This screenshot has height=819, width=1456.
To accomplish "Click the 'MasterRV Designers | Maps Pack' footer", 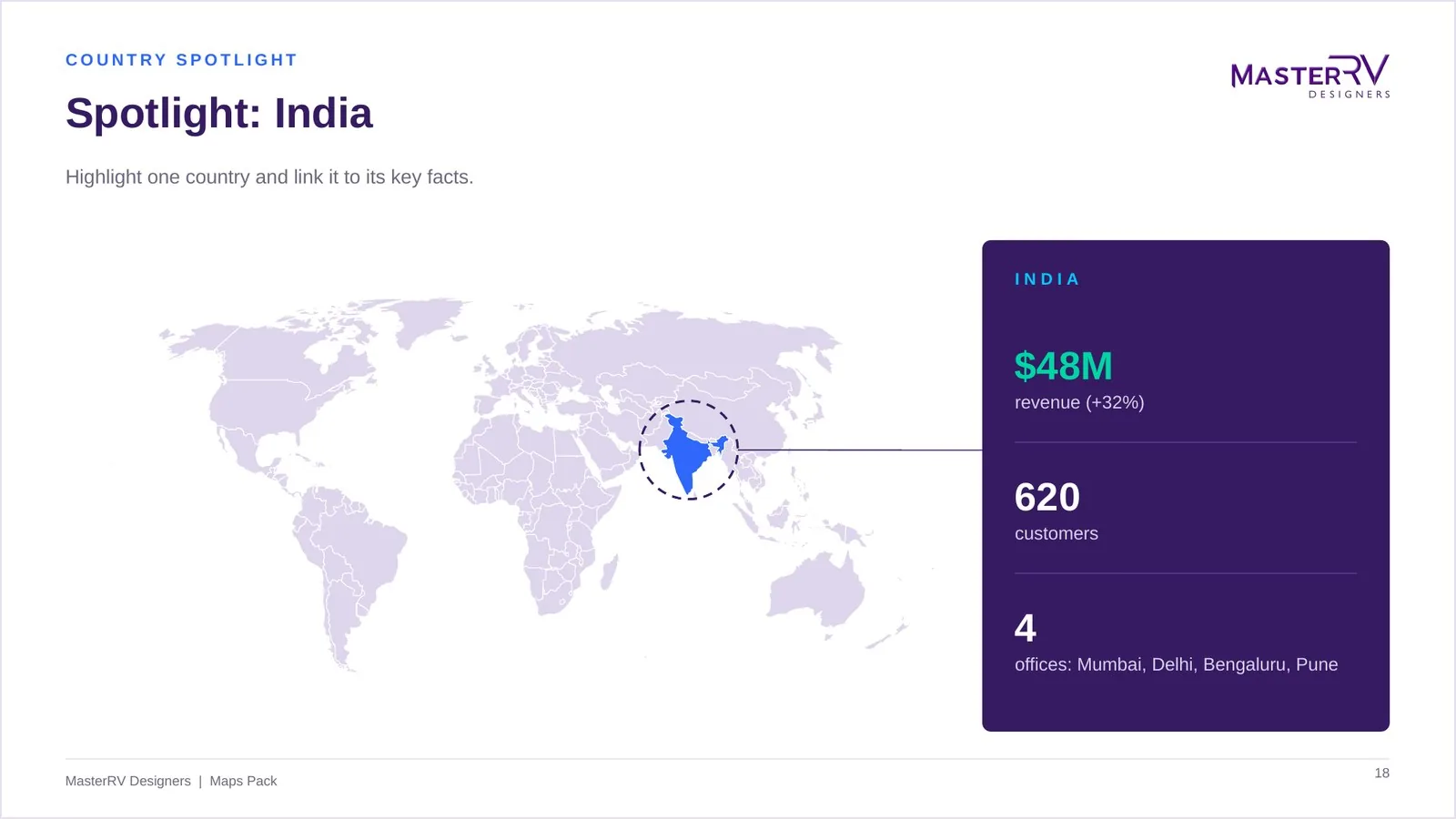I will (x=171, y=781).
